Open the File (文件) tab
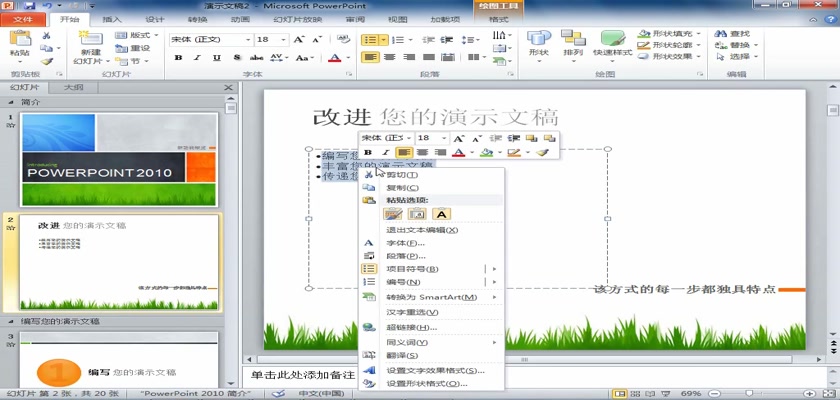 [22, 20]
